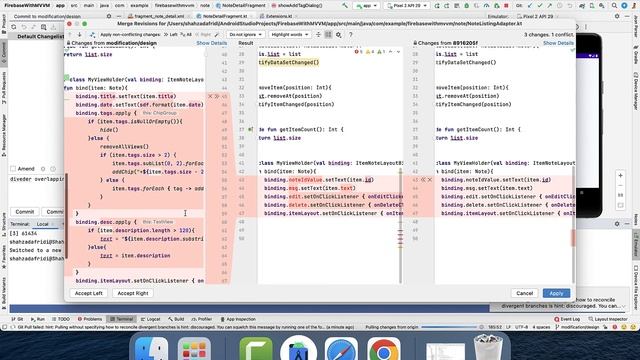Apply non-conflicting changes from Left
Screen dimensions: 640x360
coord(171,35)
